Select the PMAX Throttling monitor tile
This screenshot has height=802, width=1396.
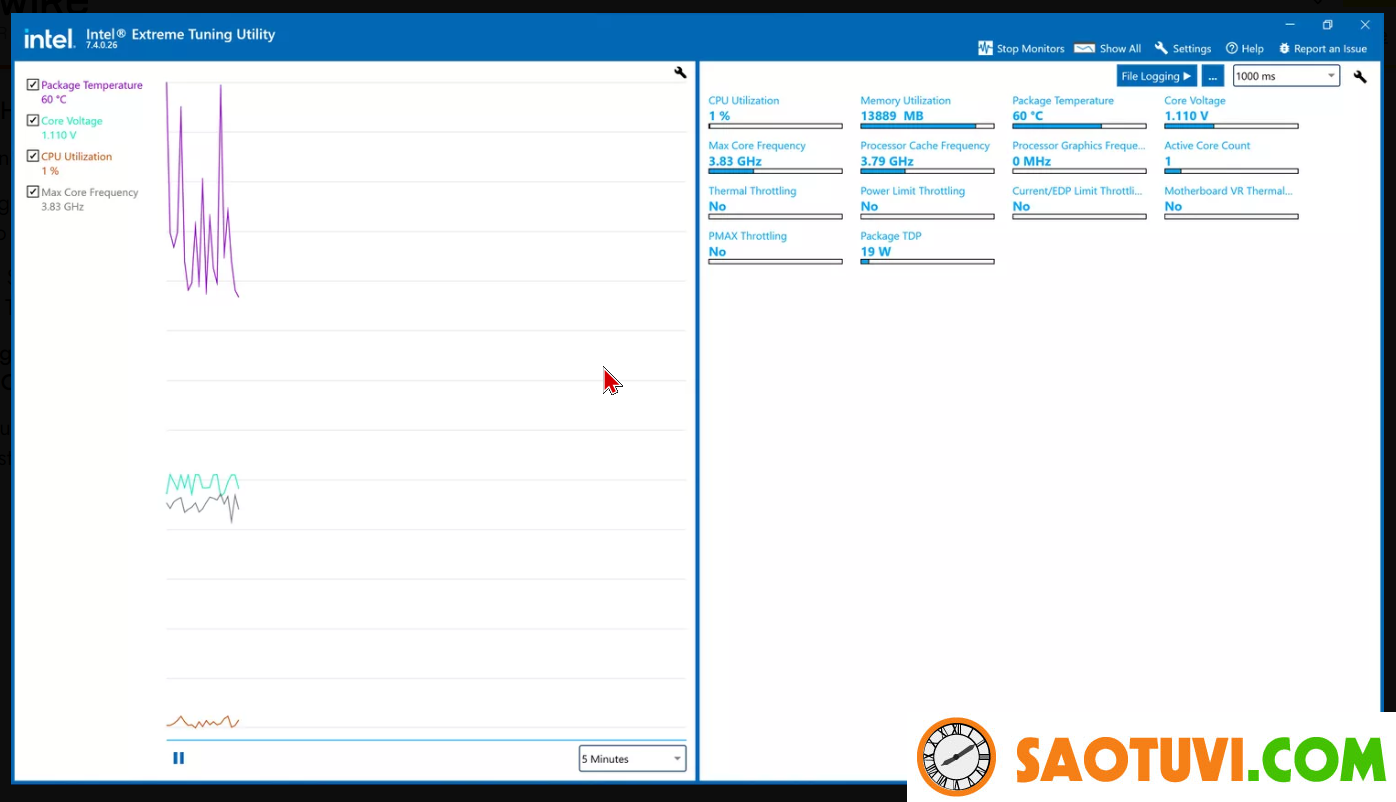coord(775,248)
